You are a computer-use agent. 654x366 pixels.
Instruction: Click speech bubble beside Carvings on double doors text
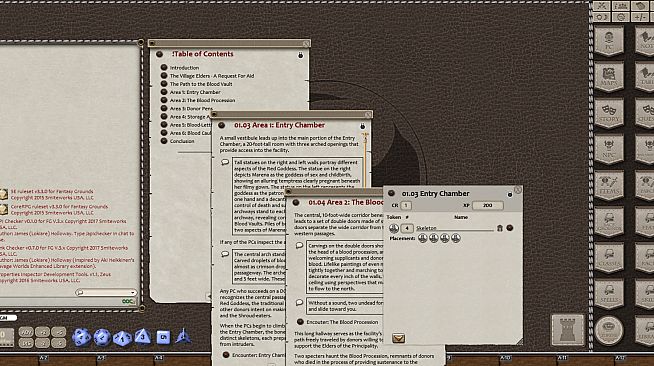pyautogui.click(x=299, y=246)
